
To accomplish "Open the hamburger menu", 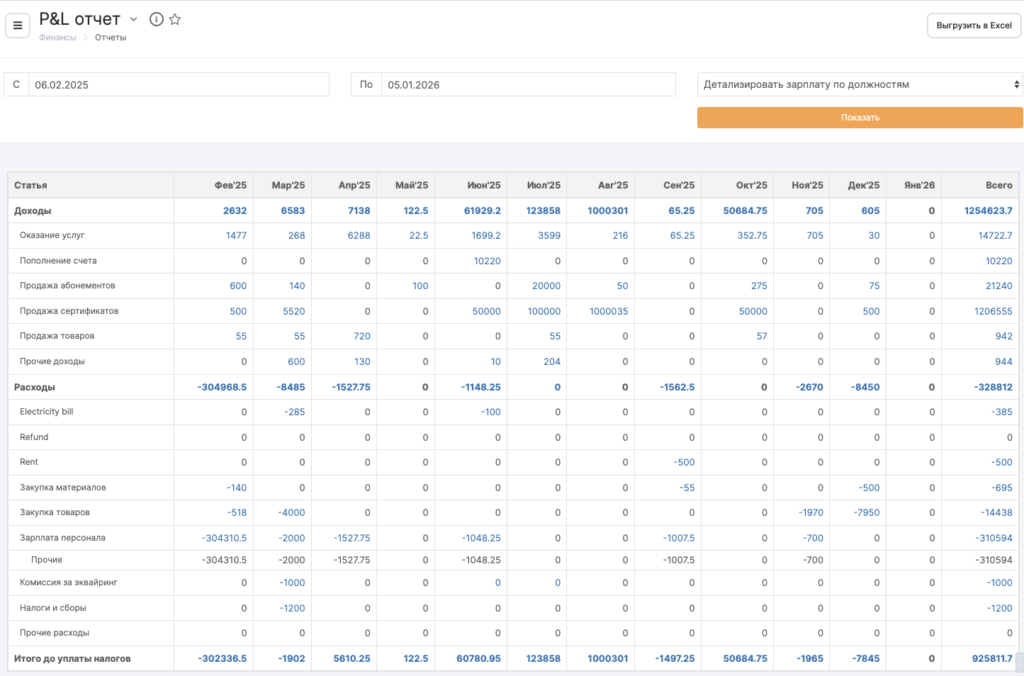I will coord(17,25).
